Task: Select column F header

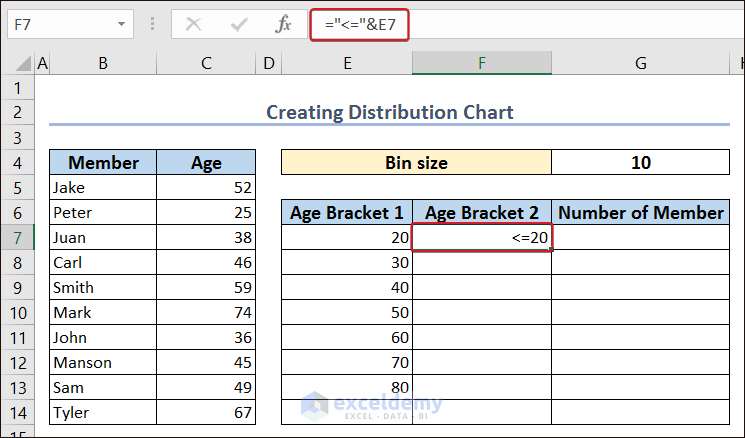Action: 481,64
